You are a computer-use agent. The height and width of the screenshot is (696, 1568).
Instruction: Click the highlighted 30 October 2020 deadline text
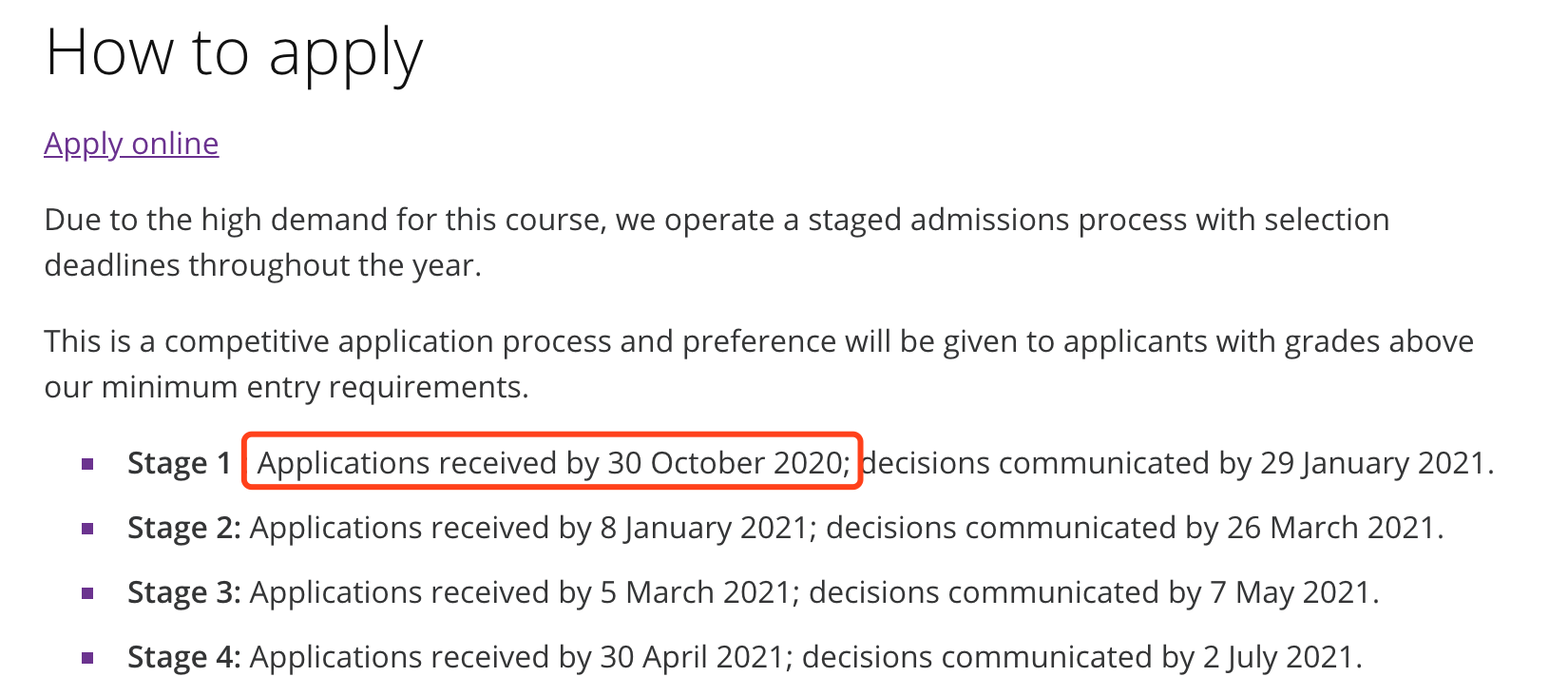pos(727,463)
